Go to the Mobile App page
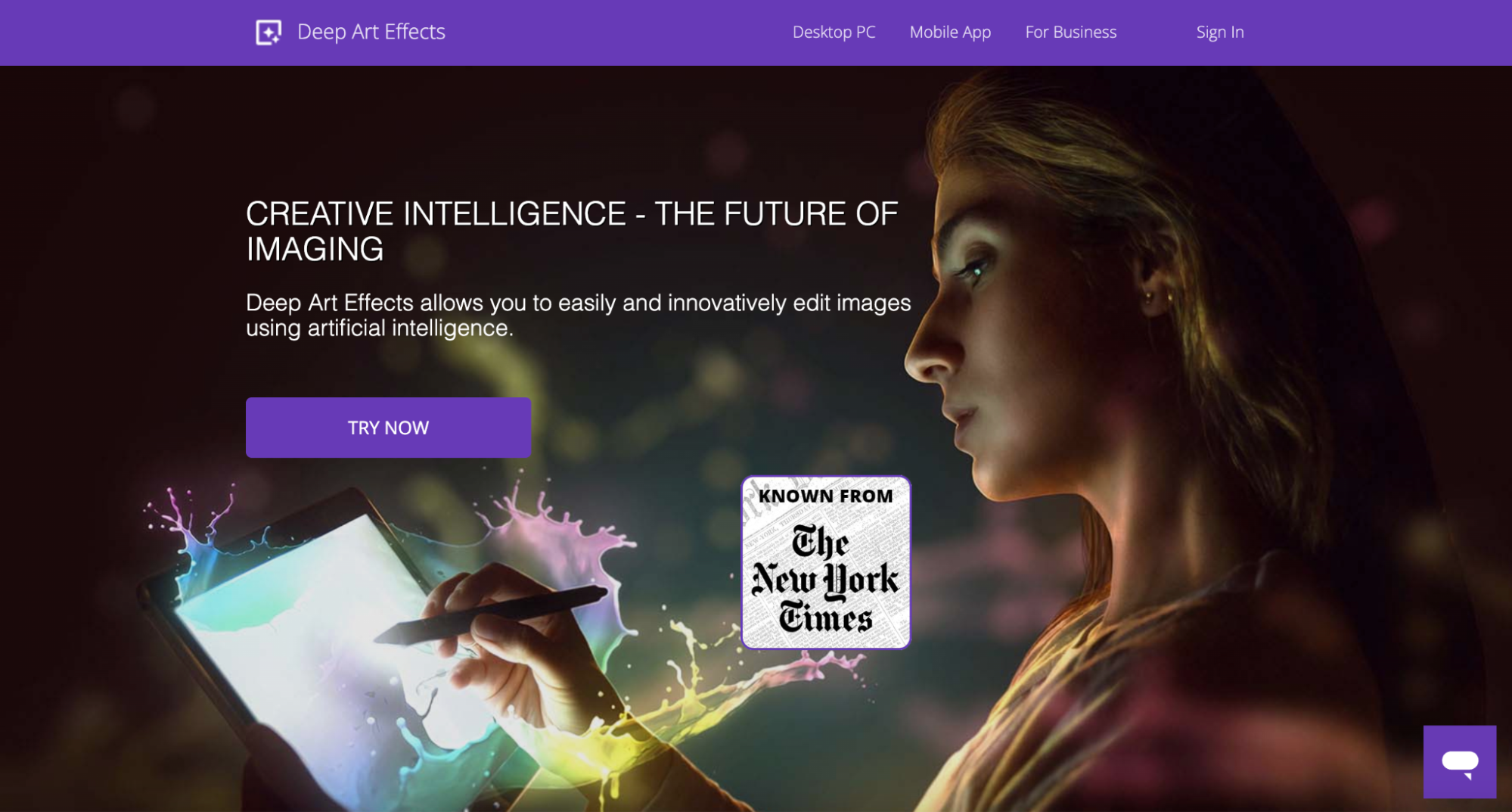 950,32
